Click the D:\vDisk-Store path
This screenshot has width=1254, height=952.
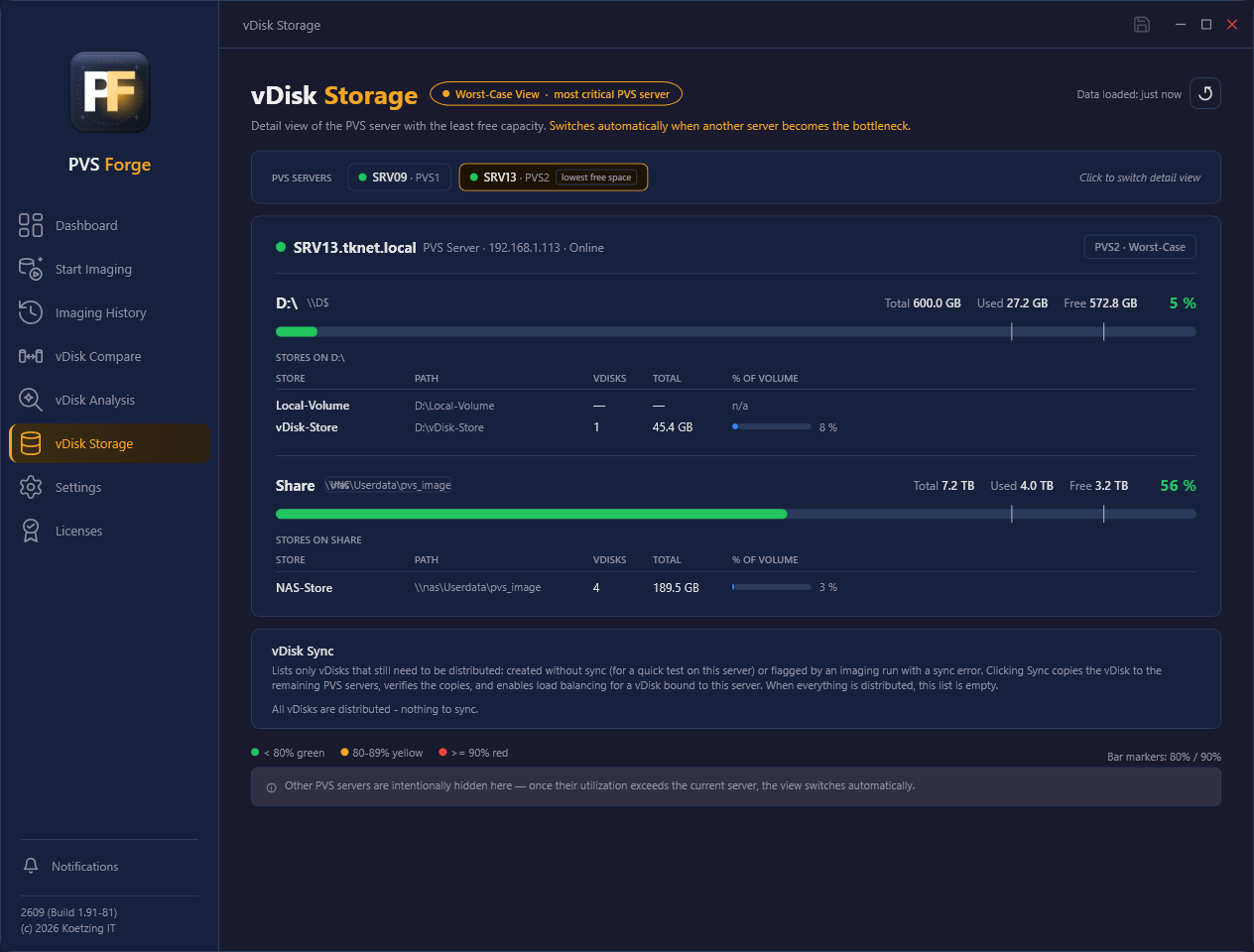(x=449, y=427)
